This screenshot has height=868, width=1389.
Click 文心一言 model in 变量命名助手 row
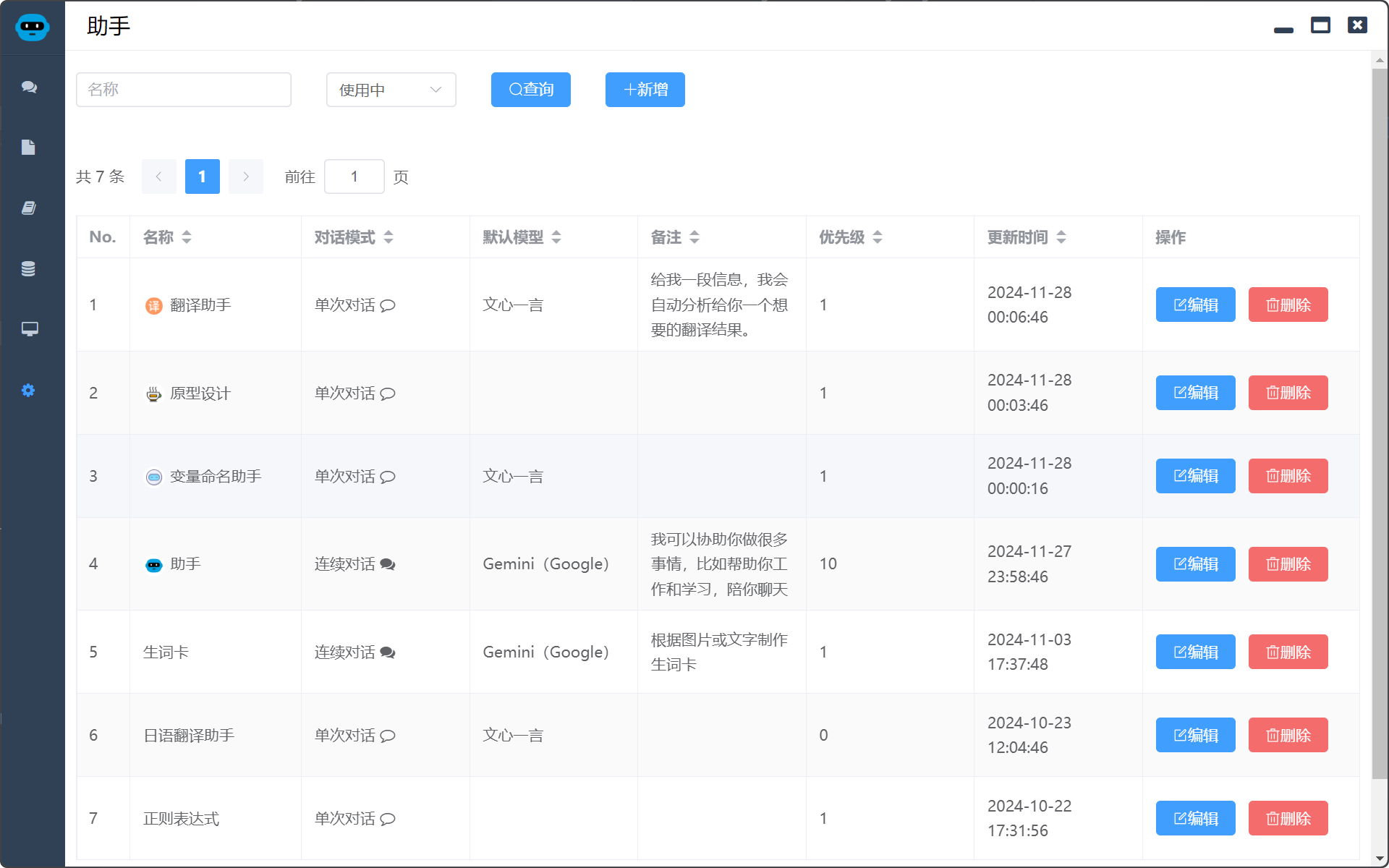513,477
